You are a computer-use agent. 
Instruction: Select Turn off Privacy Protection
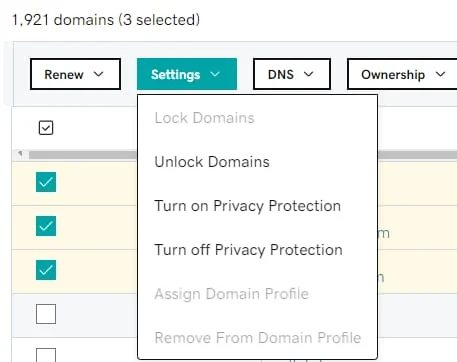tap(248, 250)
